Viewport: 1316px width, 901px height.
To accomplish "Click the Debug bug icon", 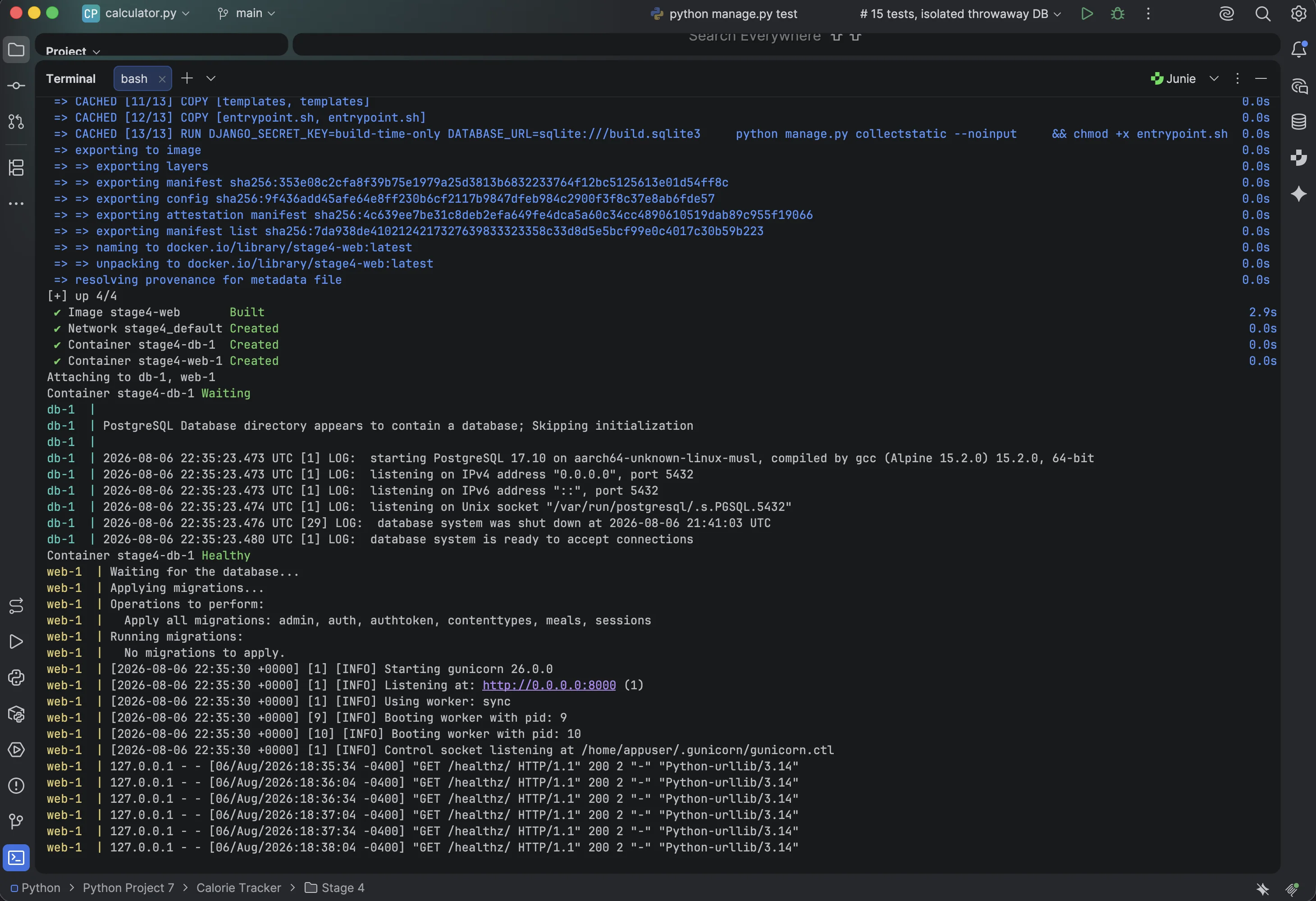I will (1117, 14).
